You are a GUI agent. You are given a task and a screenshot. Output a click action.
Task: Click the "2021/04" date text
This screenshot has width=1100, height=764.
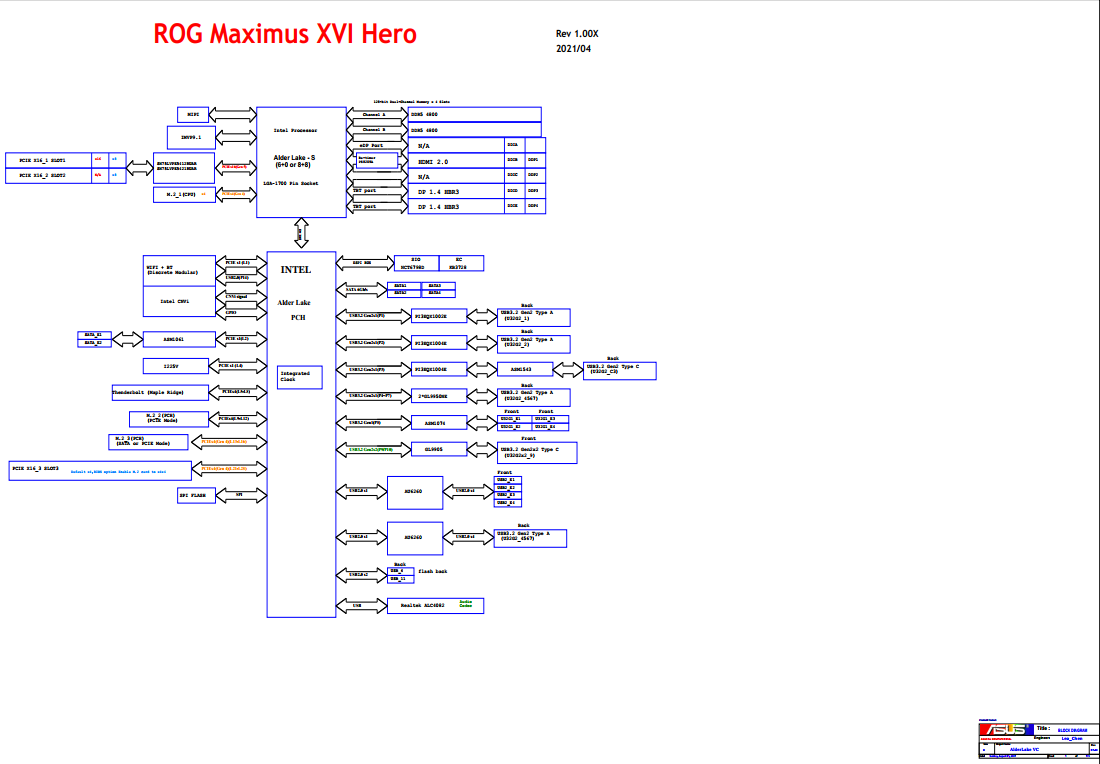coord(572,48)
